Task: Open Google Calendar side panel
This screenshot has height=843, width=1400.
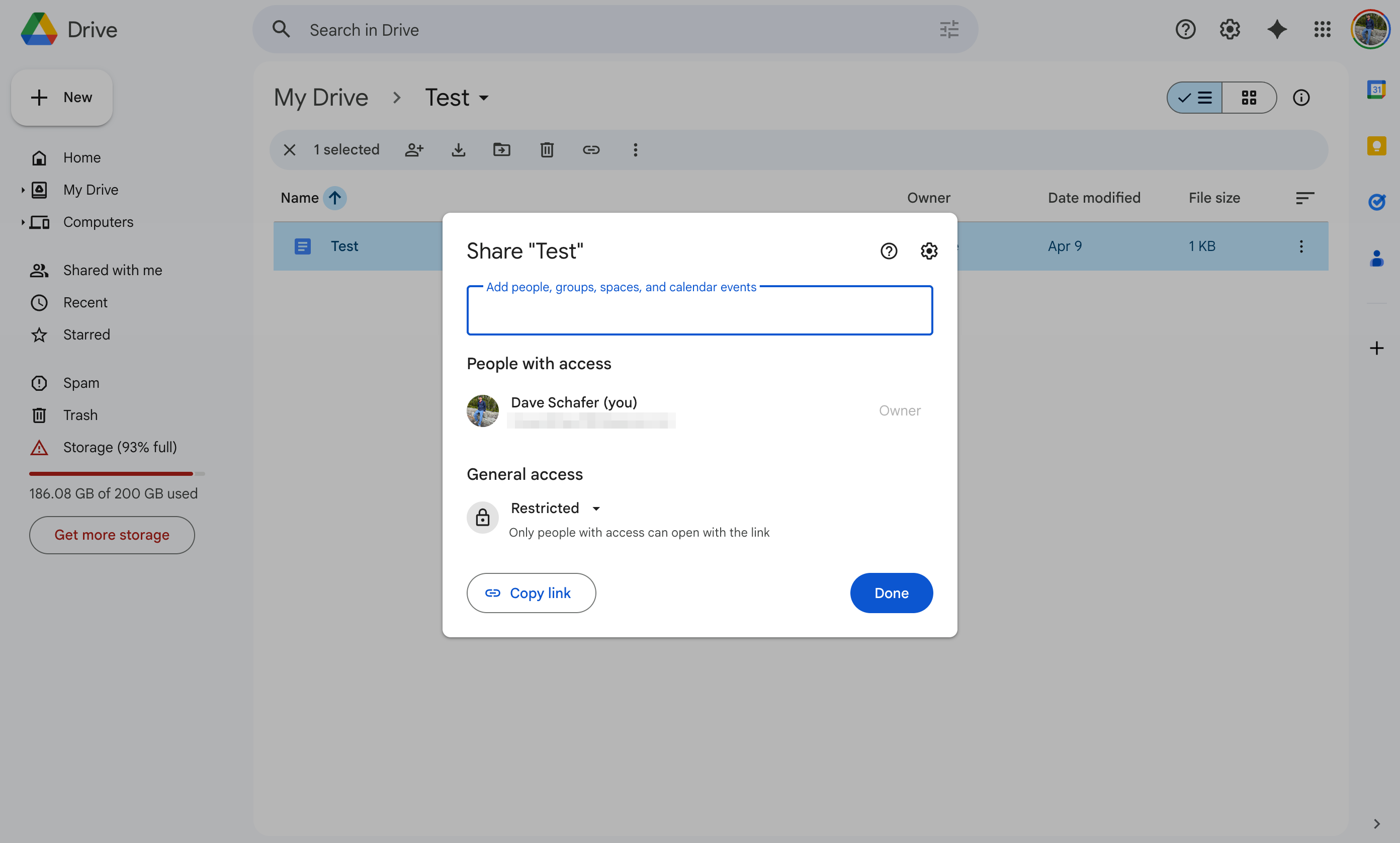Action: click(1377, 89)
